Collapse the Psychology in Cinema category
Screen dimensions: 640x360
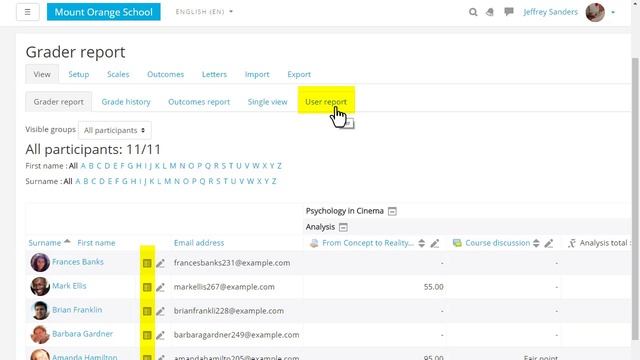point(392,211)
